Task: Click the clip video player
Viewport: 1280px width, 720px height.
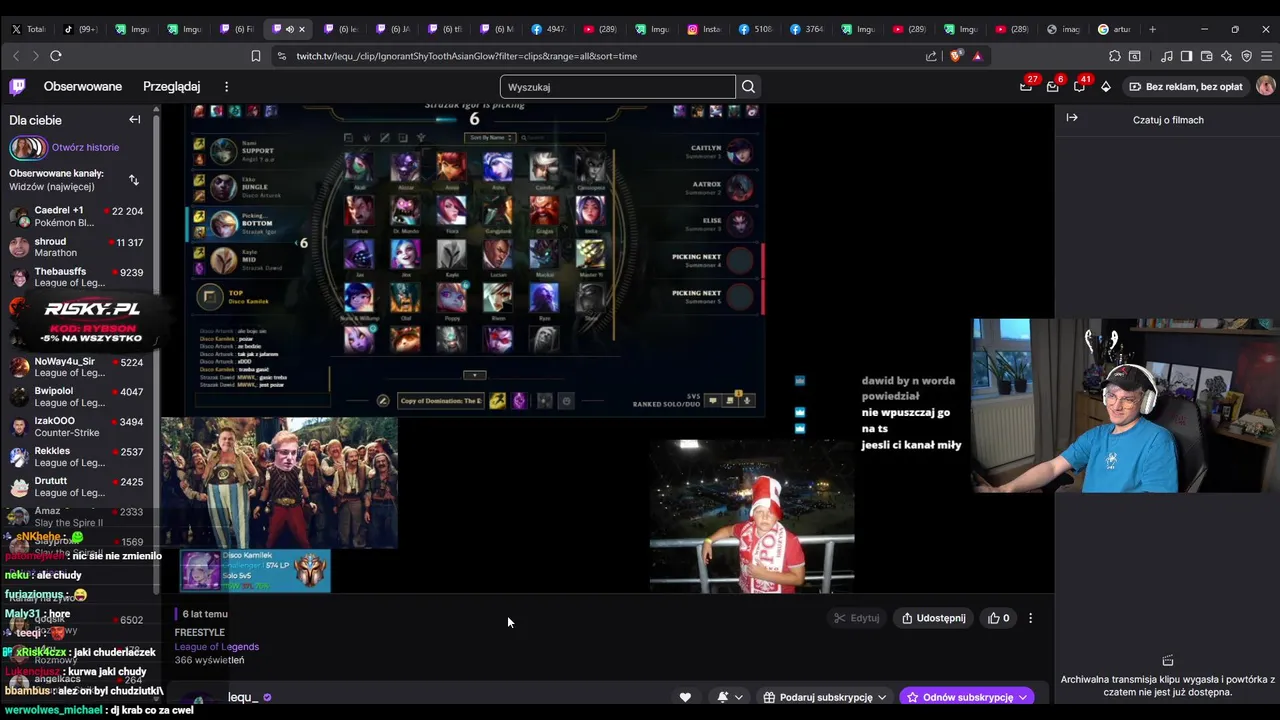Action: pos(610,350)
